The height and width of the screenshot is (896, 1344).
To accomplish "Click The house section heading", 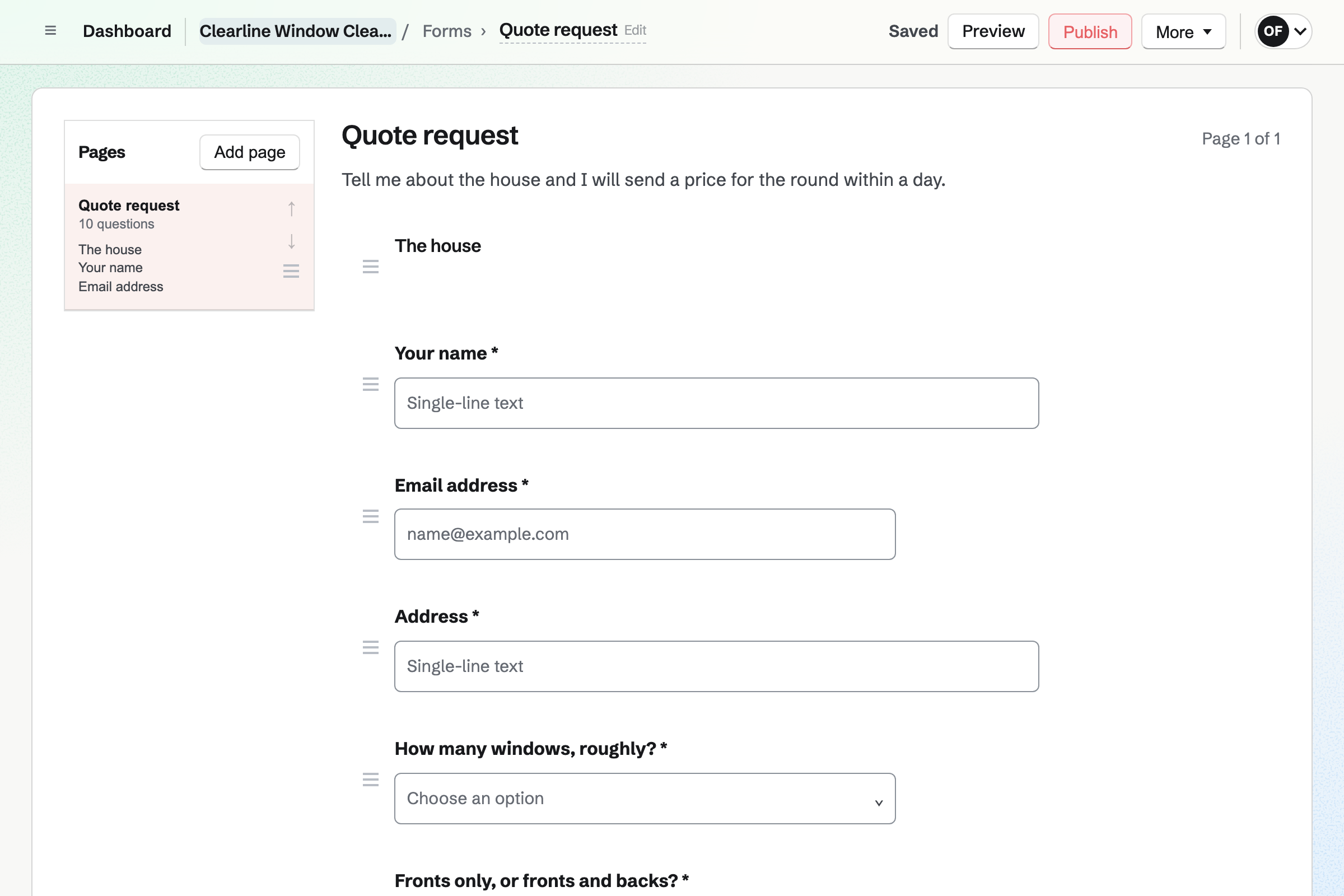I will (438, 246).
